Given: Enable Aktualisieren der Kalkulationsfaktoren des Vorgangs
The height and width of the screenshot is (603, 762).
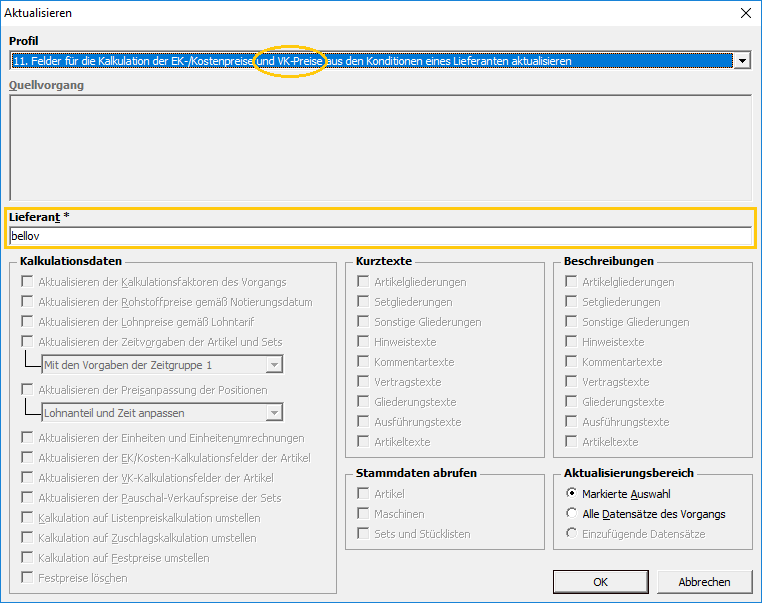Looking at the screenshot, I should [27, 282].
